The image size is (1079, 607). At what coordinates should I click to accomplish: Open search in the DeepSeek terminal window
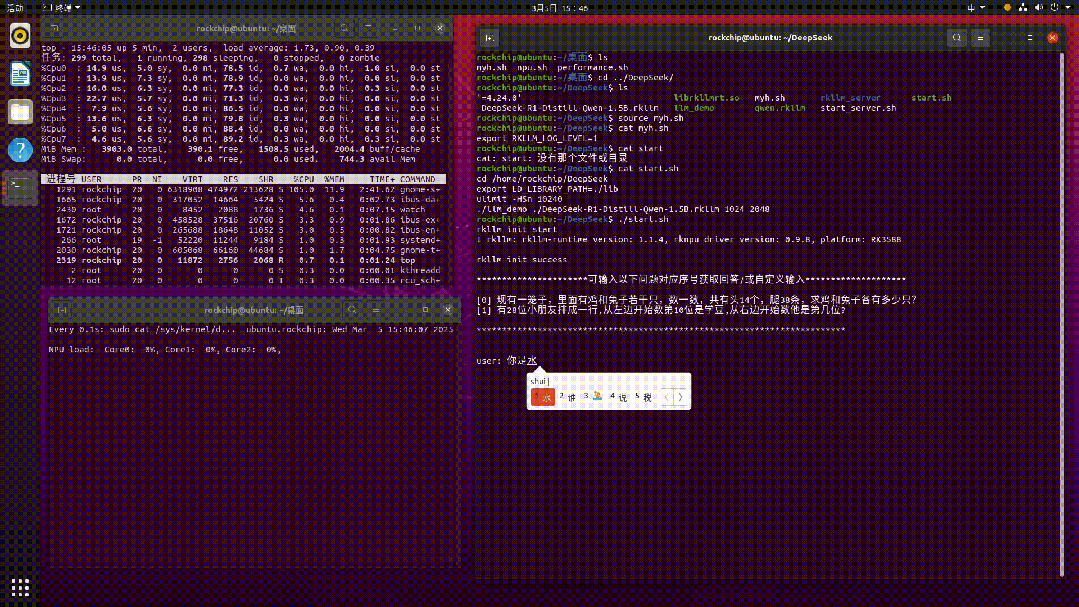pos(957,37)
